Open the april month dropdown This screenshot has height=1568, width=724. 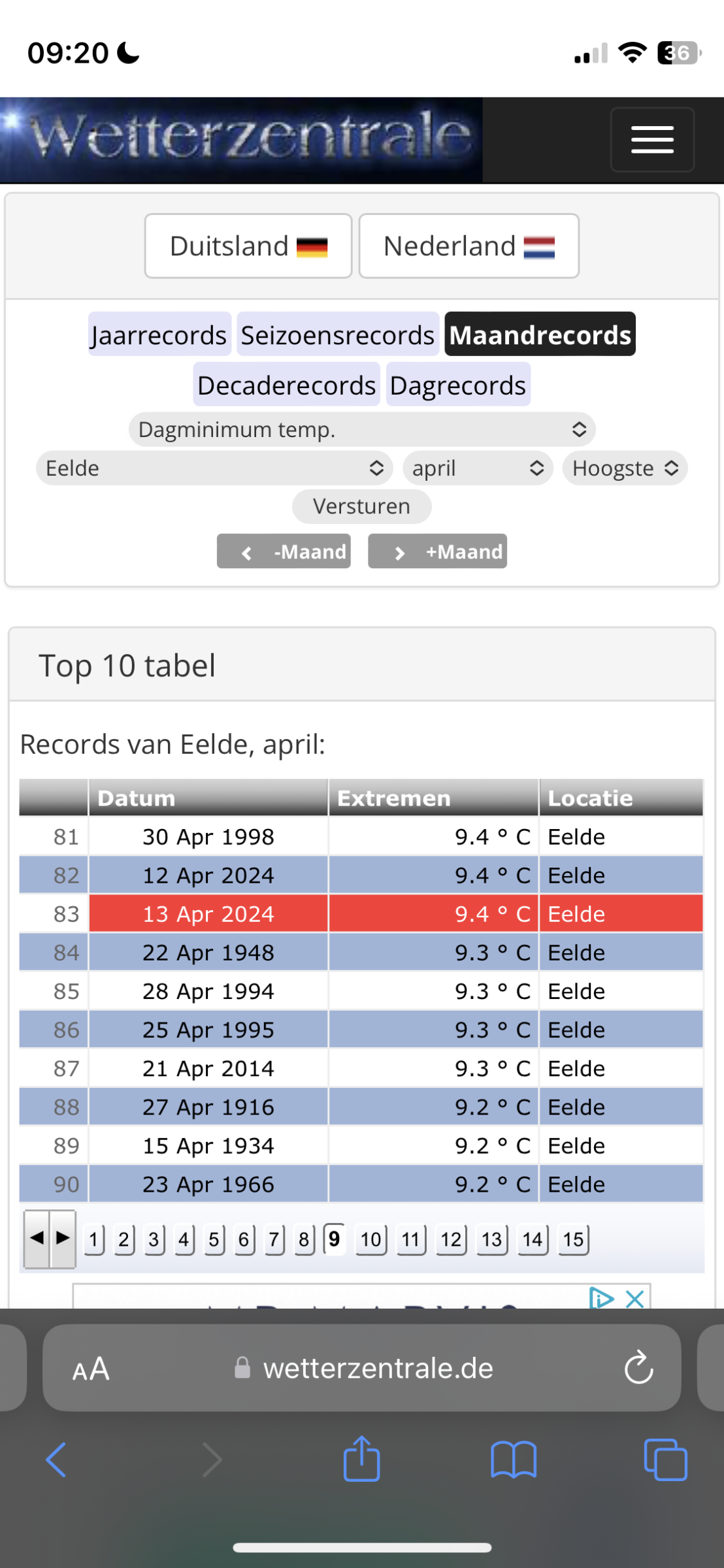[x=478, y=468]
